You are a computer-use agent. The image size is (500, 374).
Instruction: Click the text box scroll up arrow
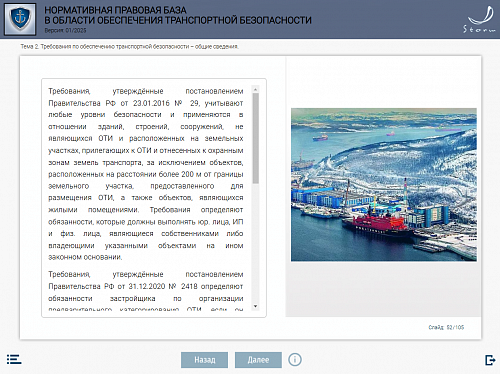tap(256, 89)
